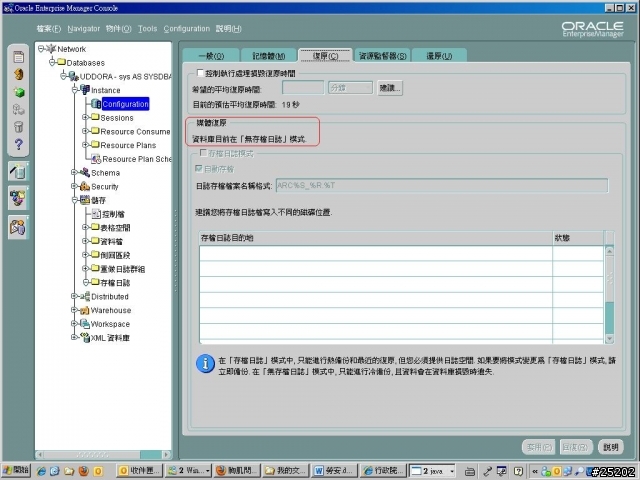This screenshot has height=480, width=640.
Task: Open the Tools menu
Action: 147,29
